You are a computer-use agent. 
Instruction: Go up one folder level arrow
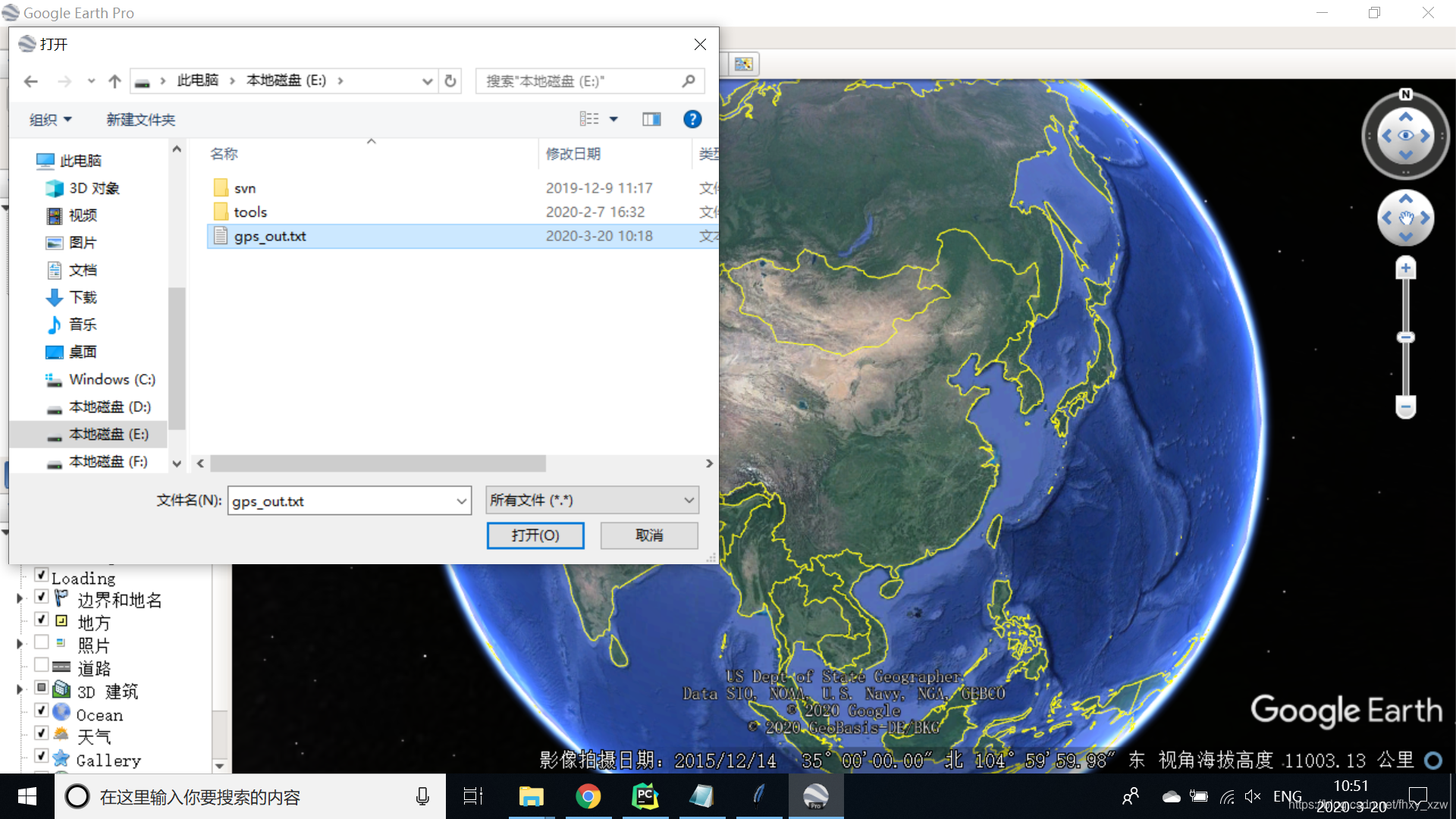115,81
